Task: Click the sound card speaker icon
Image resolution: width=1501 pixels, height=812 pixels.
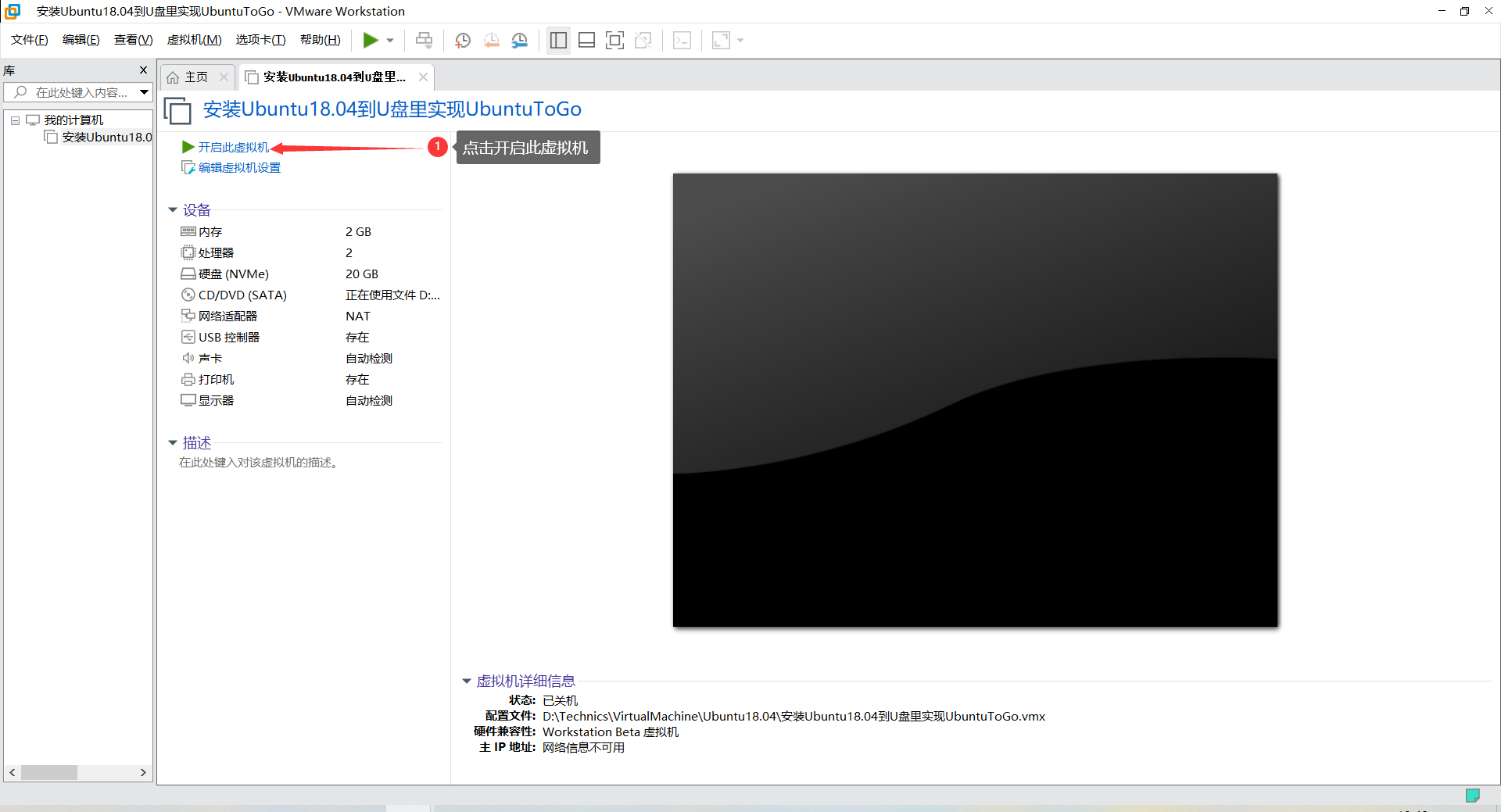Action: [188, 358]
